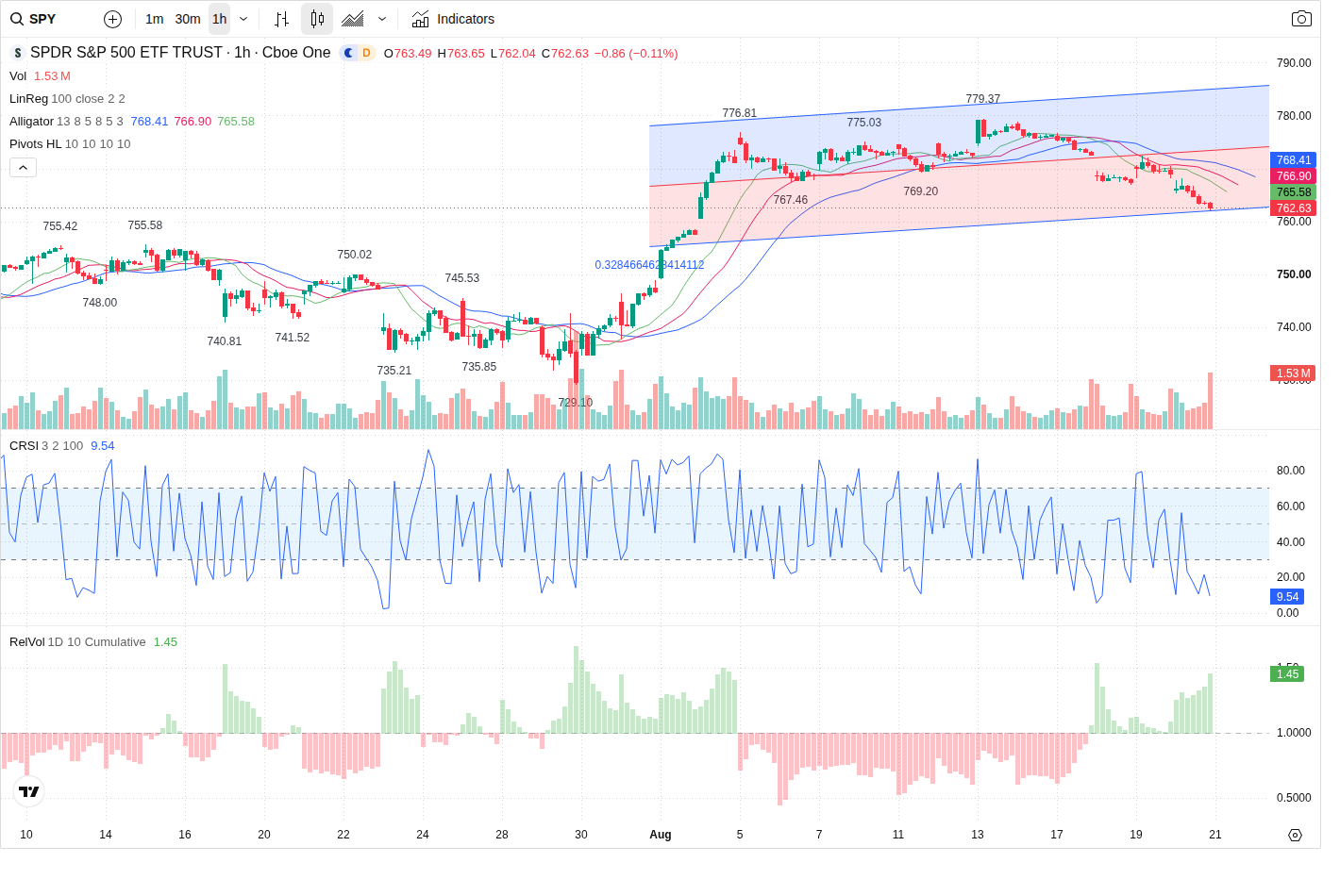Viewport: 1340px width, 896px height.
Task: Click the 13 date on time axis
Action: tap(978, 835)
